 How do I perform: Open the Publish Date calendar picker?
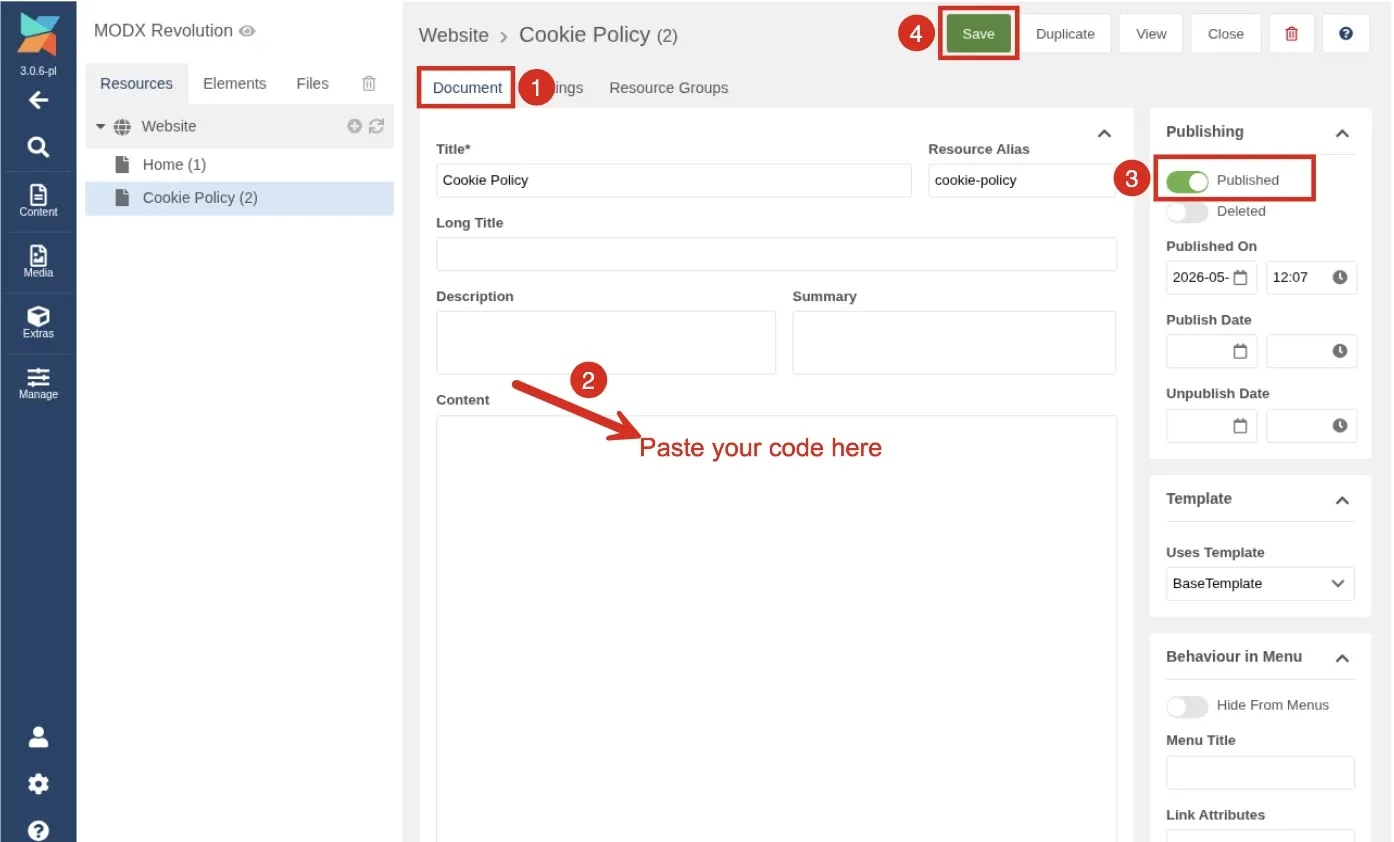(x=1240, y=351)
